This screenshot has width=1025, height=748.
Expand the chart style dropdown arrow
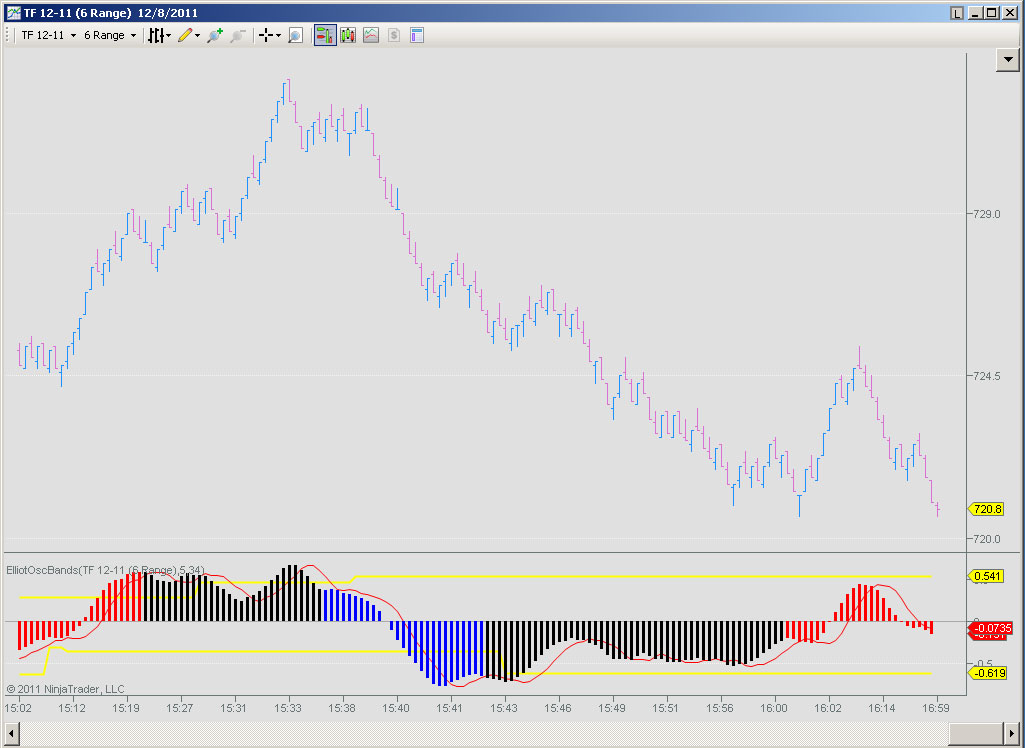coord(169,36)
